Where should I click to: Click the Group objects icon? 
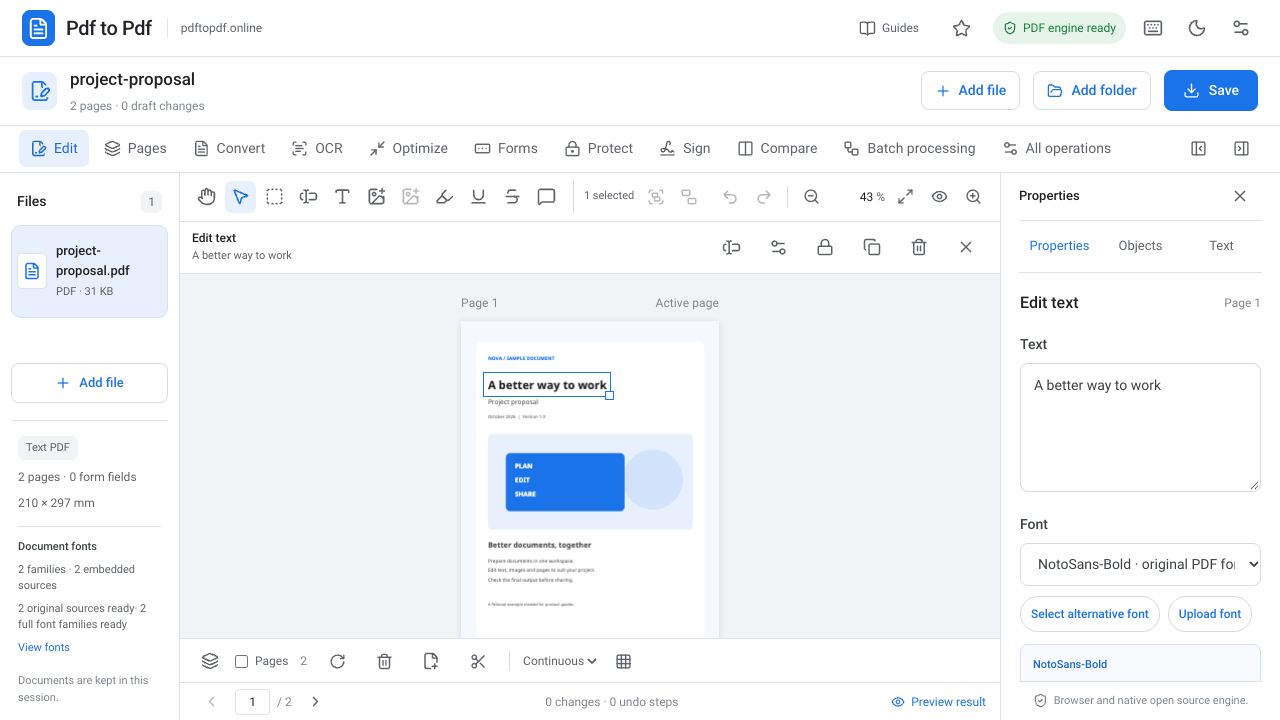tap(656, 197)
